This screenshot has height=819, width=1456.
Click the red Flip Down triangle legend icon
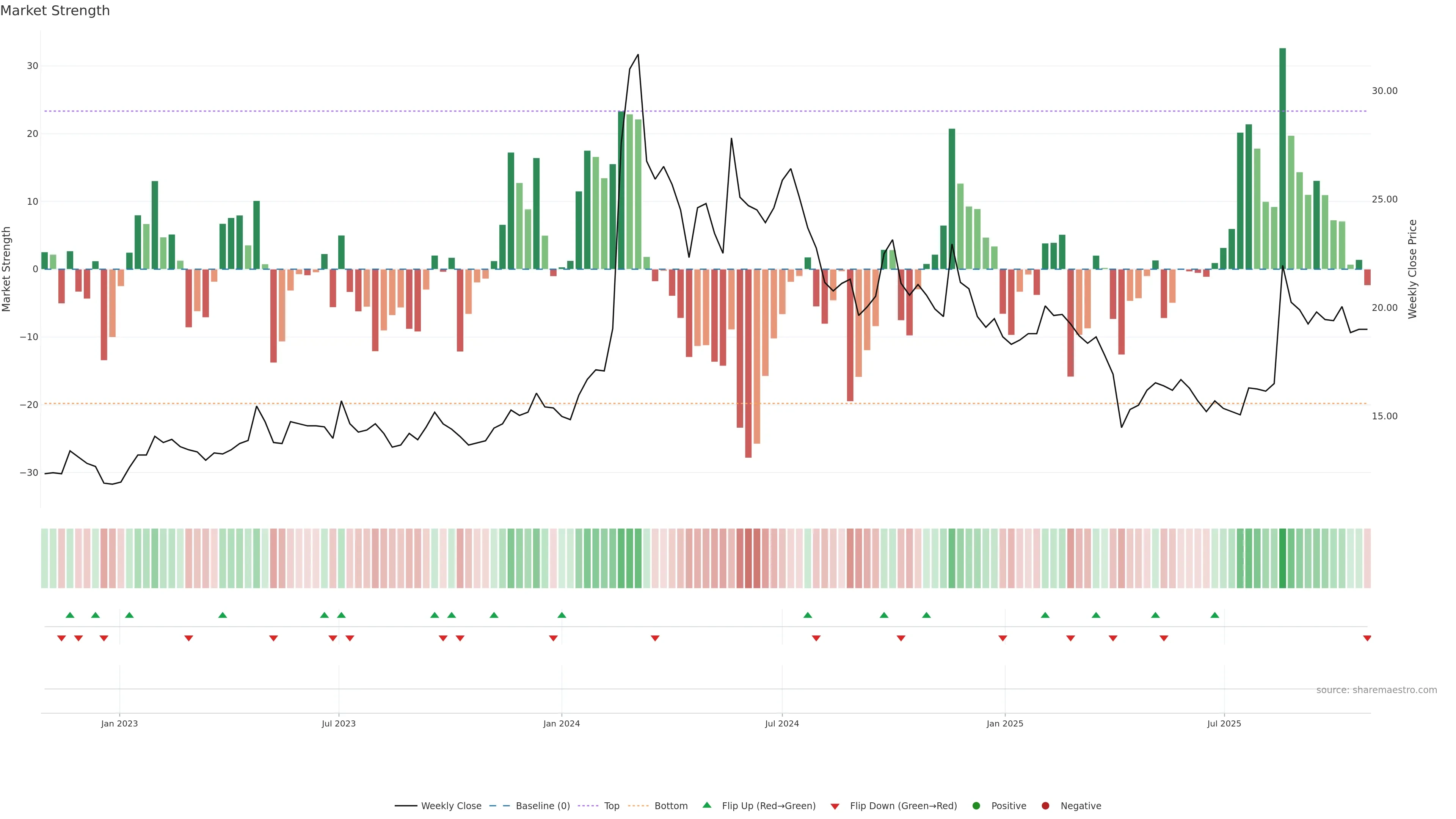[835, 806]
